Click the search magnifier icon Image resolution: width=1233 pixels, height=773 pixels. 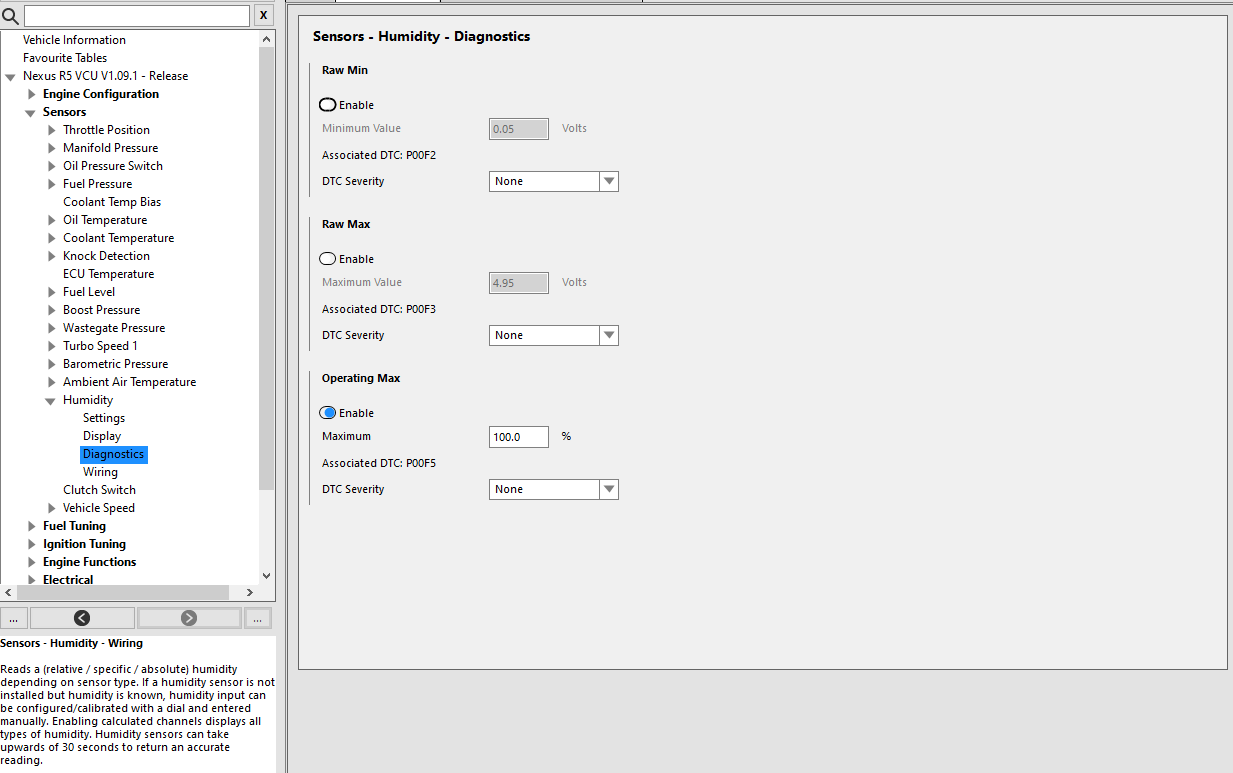11,16
